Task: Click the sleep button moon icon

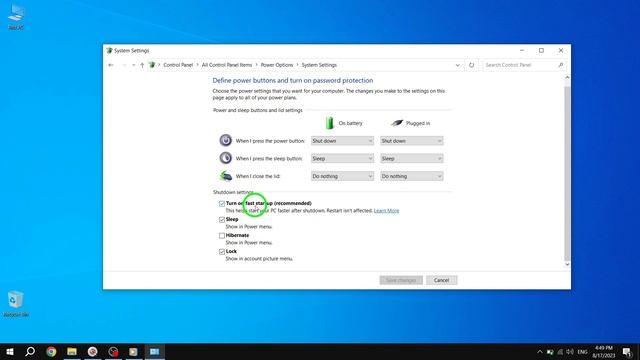Action: click(225, 158)
